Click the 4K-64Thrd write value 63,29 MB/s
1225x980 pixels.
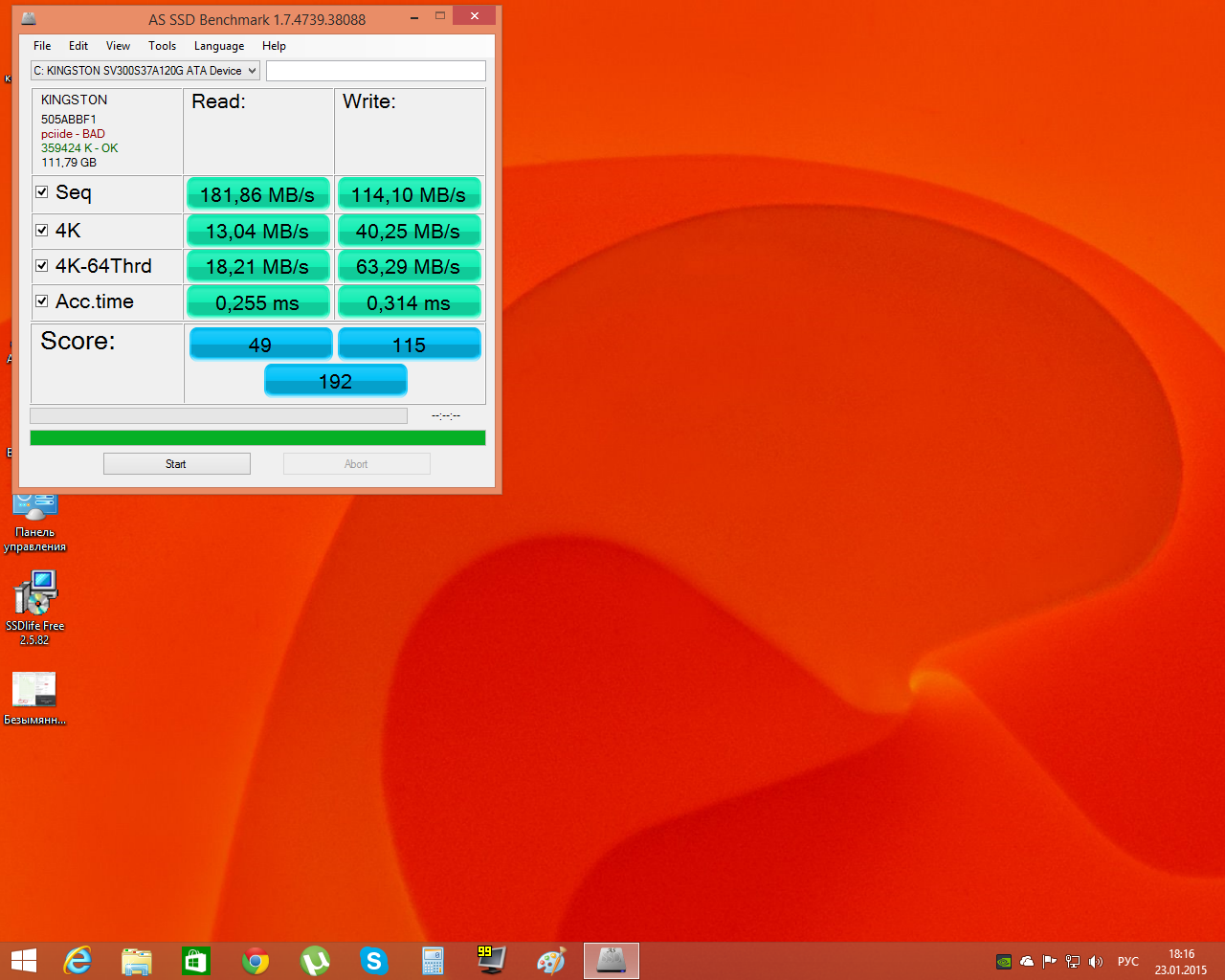coord(409,266)
